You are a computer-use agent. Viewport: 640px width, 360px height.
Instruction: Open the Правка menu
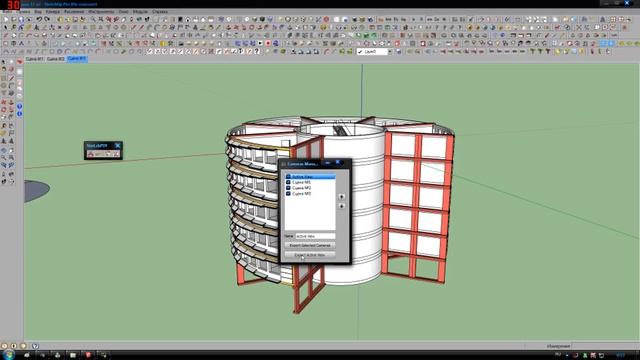24,11
